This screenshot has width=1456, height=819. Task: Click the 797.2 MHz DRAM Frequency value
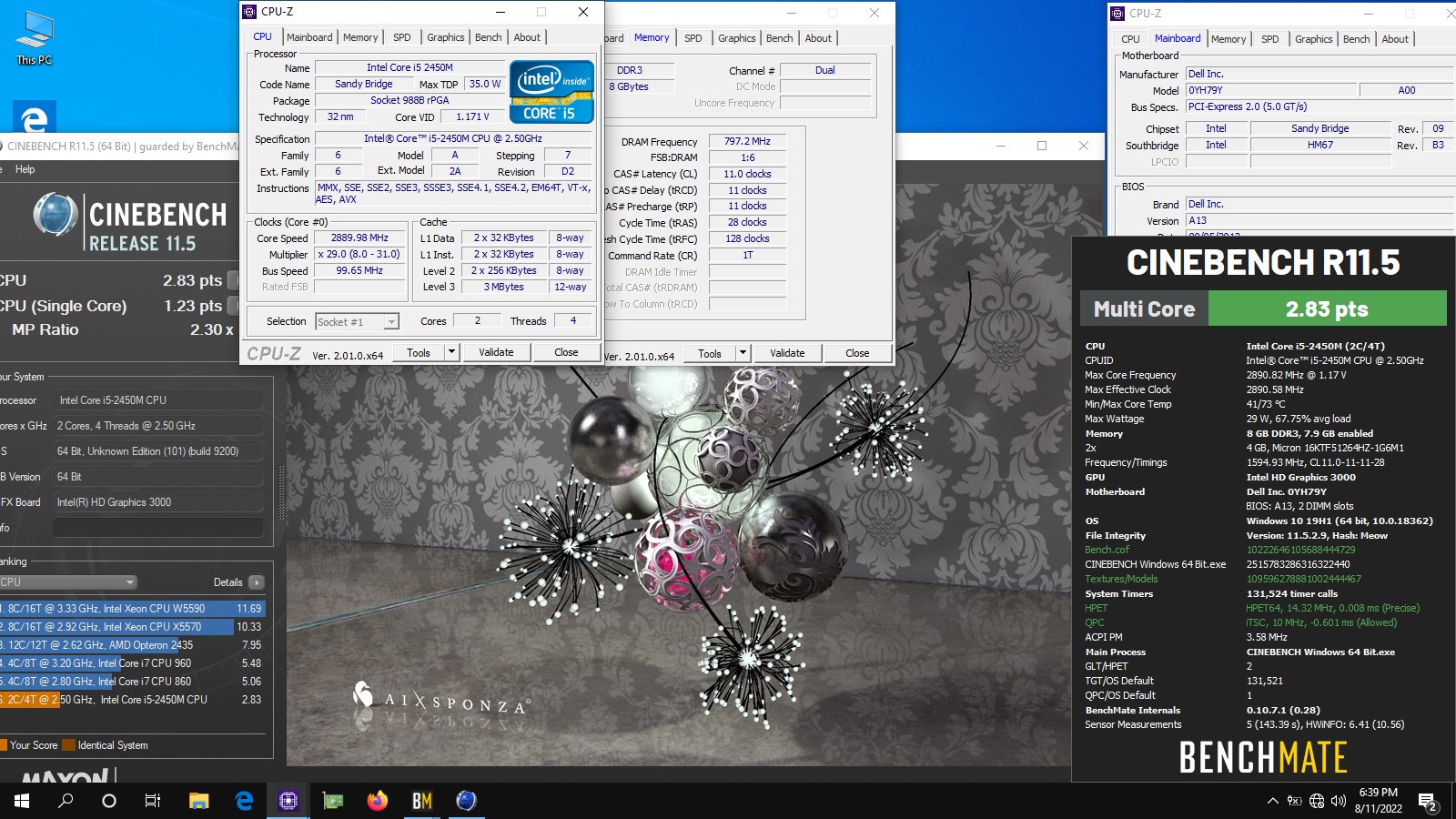(747, 141)
